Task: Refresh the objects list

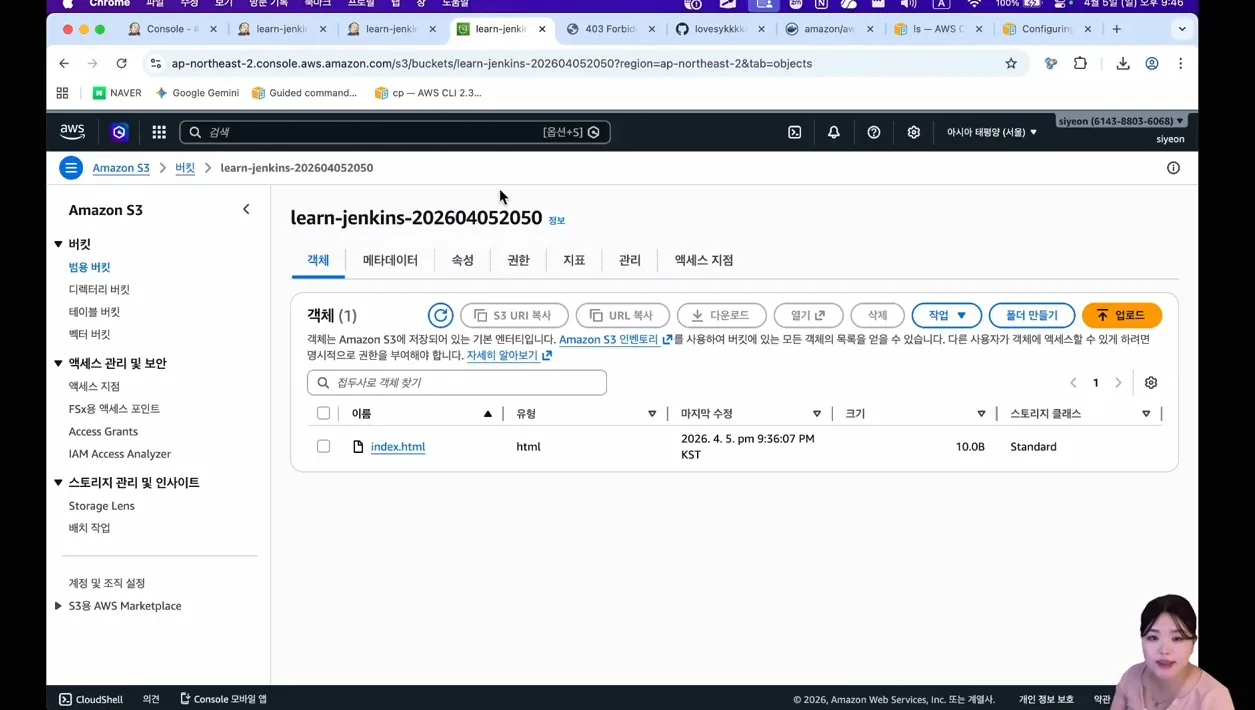Action: [x=440, y=315]
